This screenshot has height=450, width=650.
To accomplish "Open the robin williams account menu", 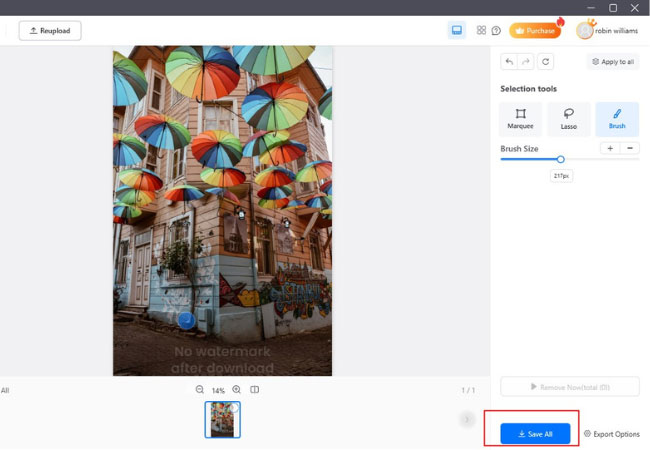I will 607,31.
